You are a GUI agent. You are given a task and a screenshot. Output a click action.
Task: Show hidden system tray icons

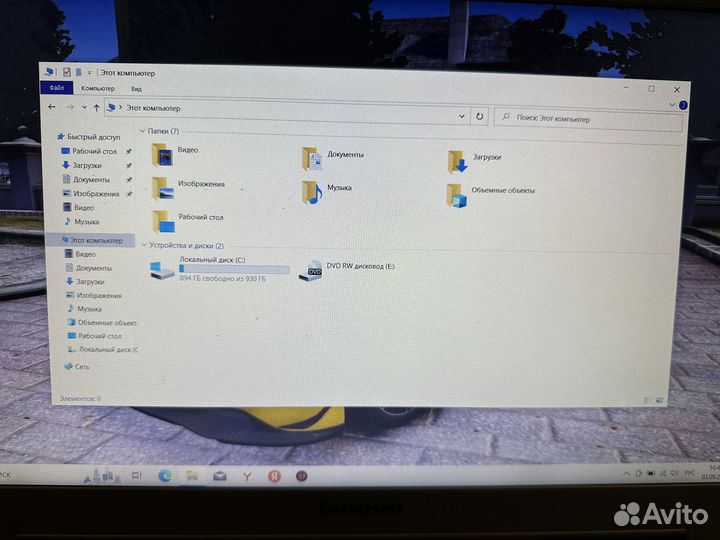(627, 473)
